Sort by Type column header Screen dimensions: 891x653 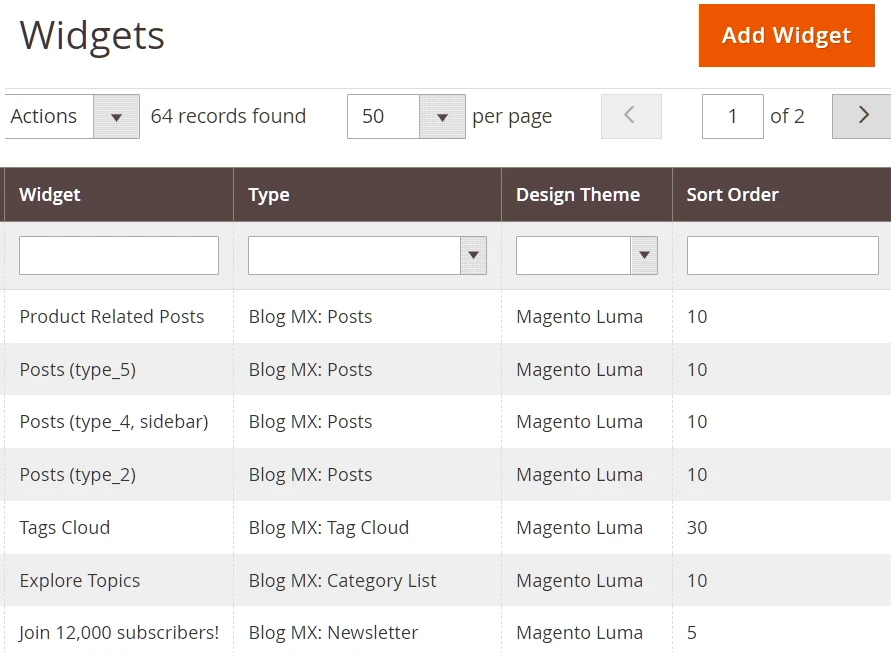coord(269,195)
